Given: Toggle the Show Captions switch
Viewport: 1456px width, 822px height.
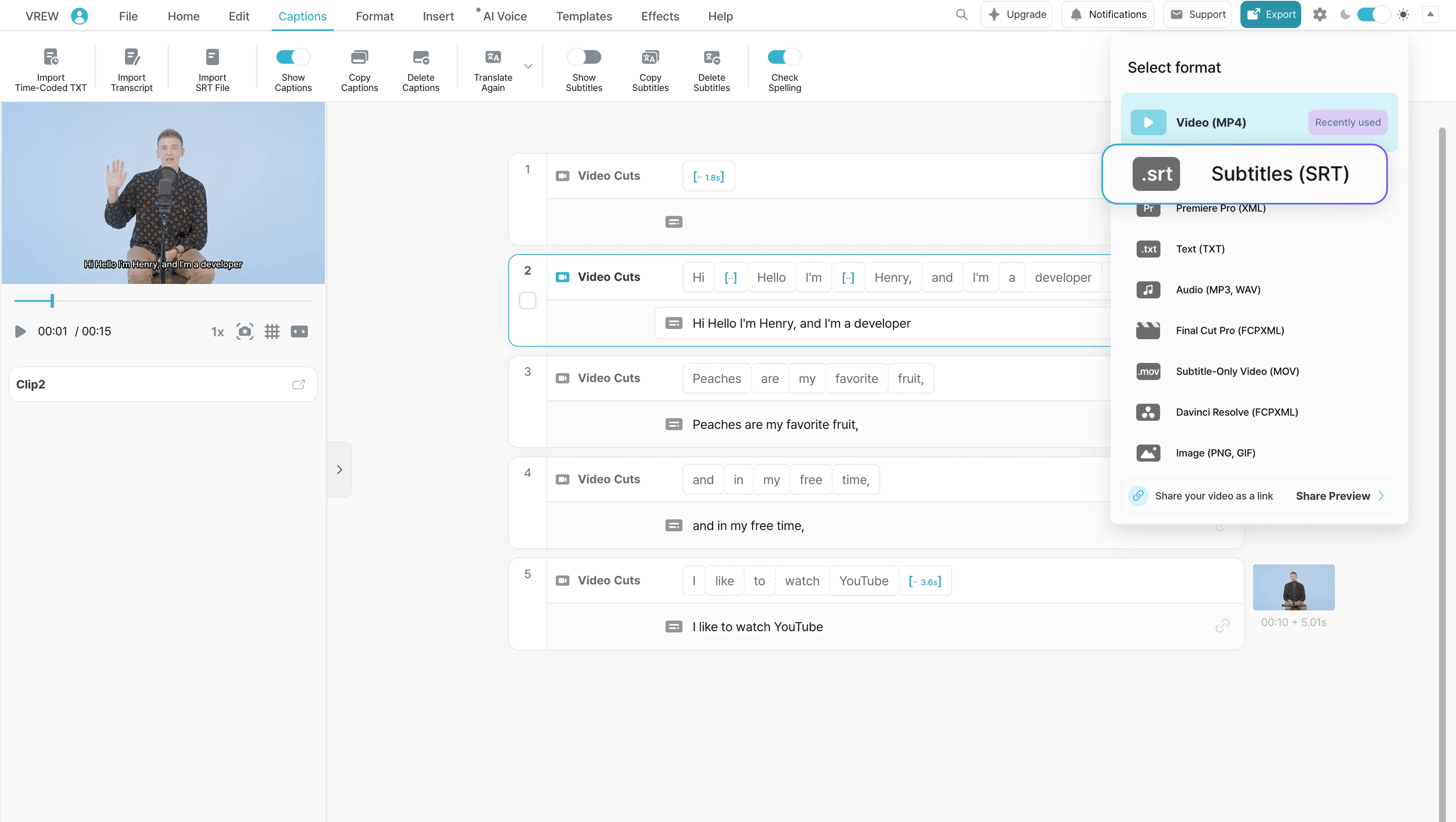Looking at the screenshot, I should pyautogui.click(x=293, y=57).
